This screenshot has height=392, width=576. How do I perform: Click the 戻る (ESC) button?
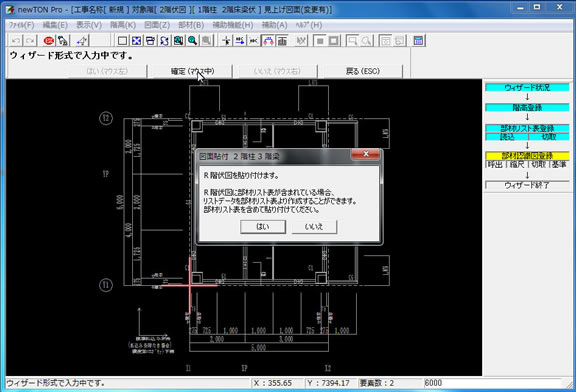click(362, 71)
